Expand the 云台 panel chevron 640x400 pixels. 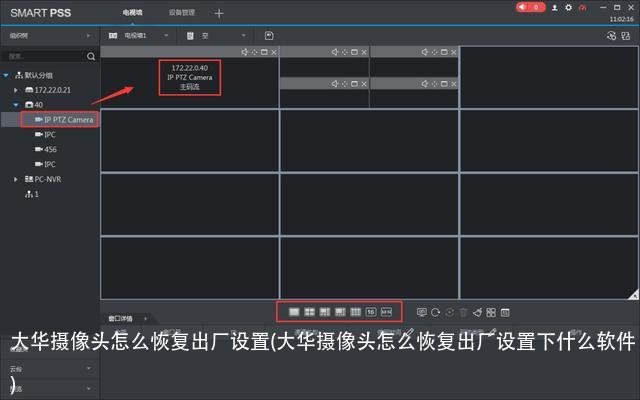click(89, 369)
